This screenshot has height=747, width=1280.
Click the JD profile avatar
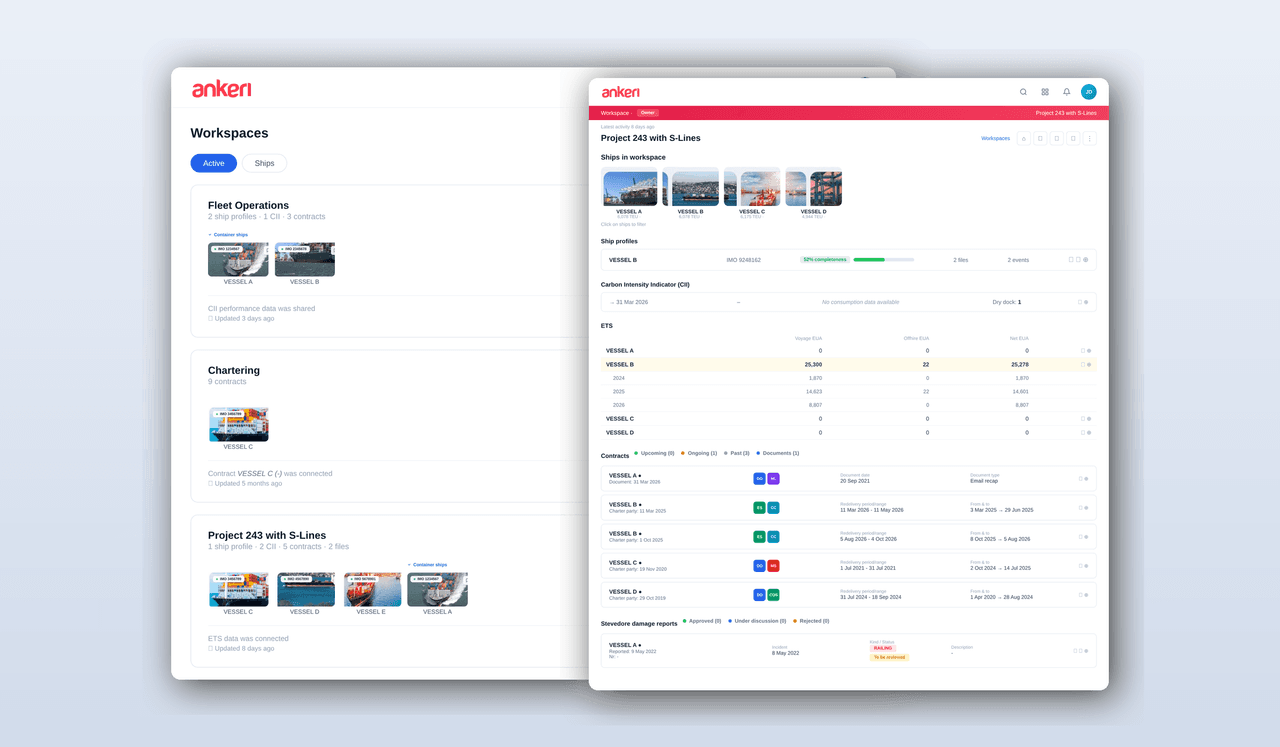(x=1088, y=91)
